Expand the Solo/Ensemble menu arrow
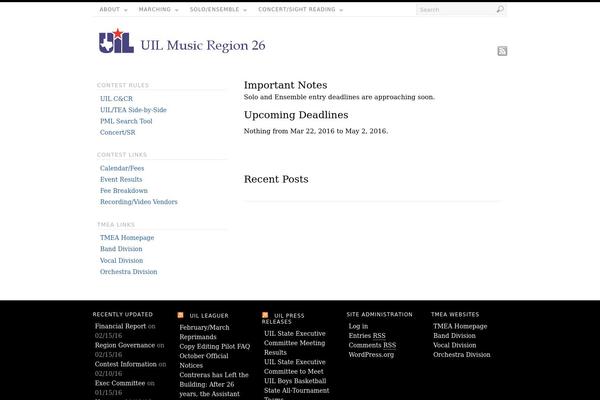Image resolution: width=600 pixels, height=400 pixels. coord(245,10)
